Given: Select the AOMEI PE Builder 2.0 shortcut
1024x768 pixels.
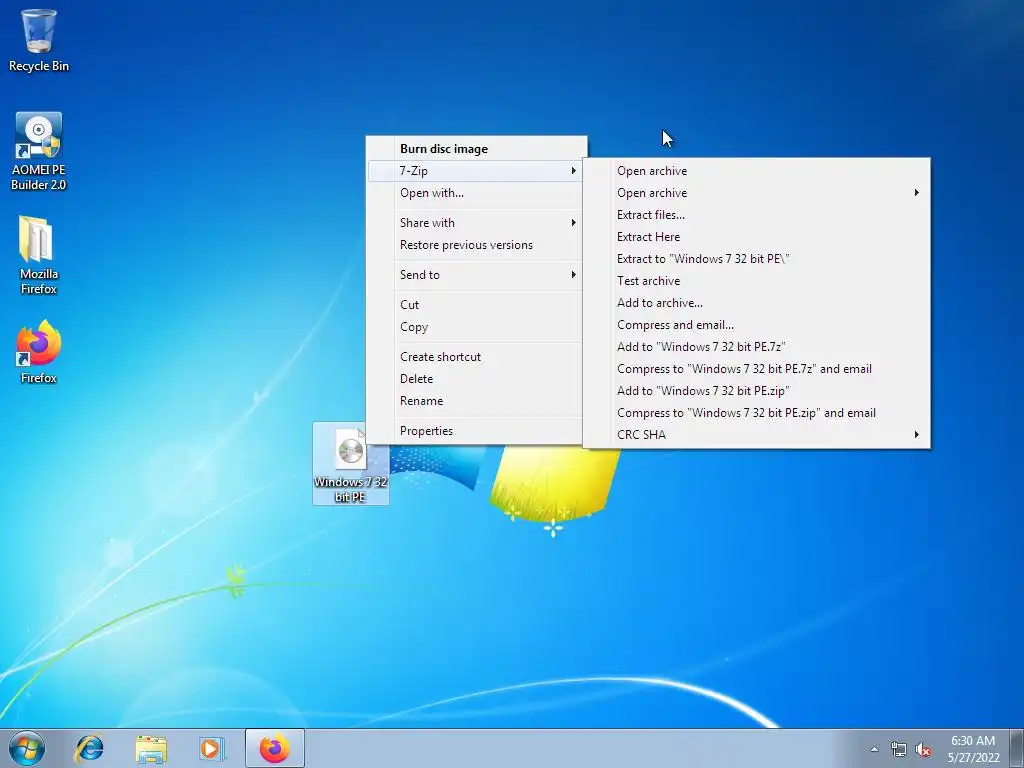Looking at the screenshot, I should [39, 151].
